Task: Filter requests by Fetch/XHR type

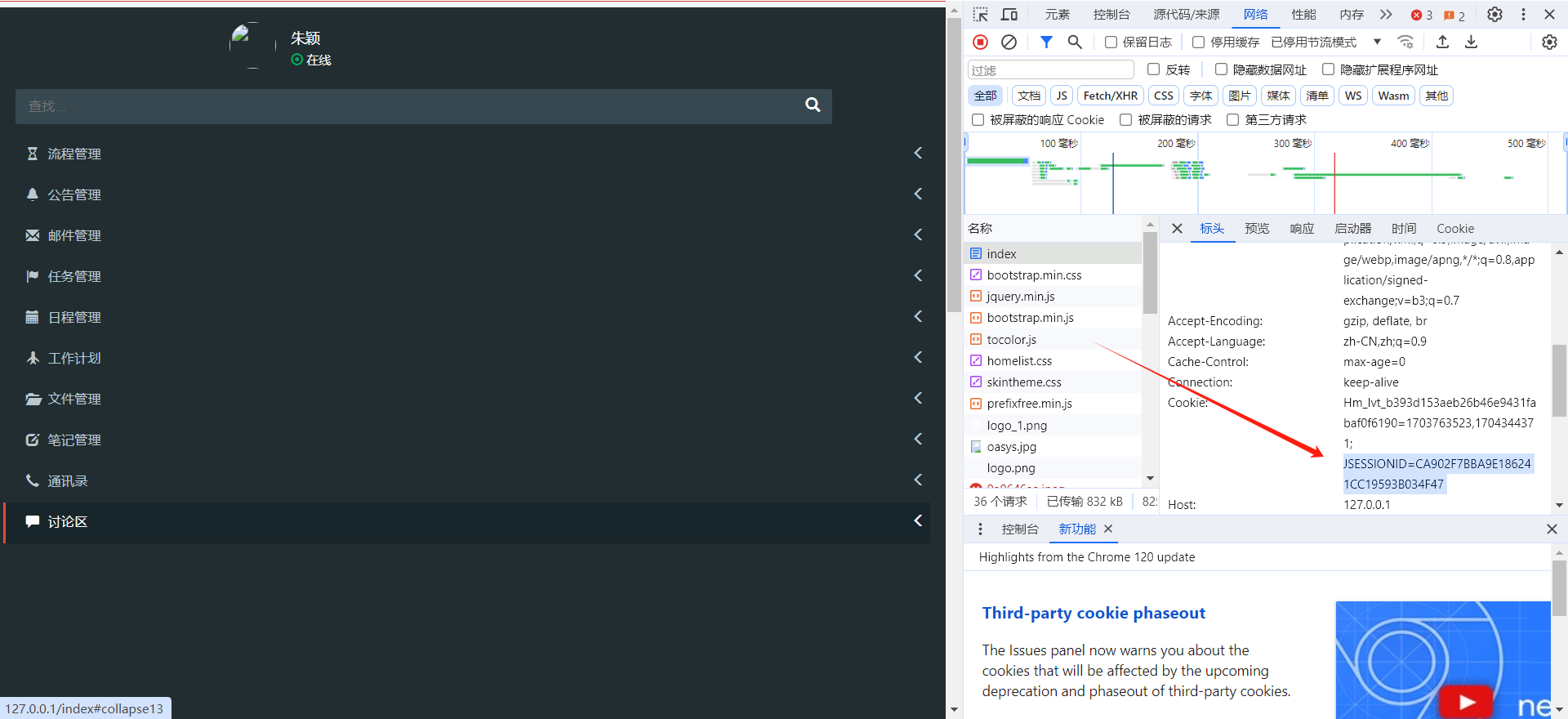Action: (1110, 96)
